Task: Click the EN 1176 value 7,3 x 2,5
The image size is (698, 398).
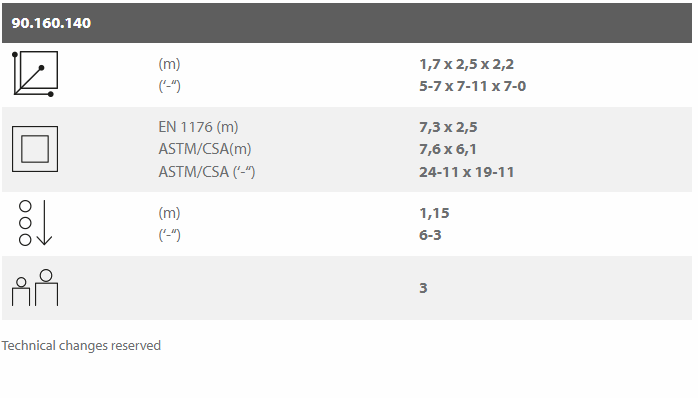Action: click(448, 127)
